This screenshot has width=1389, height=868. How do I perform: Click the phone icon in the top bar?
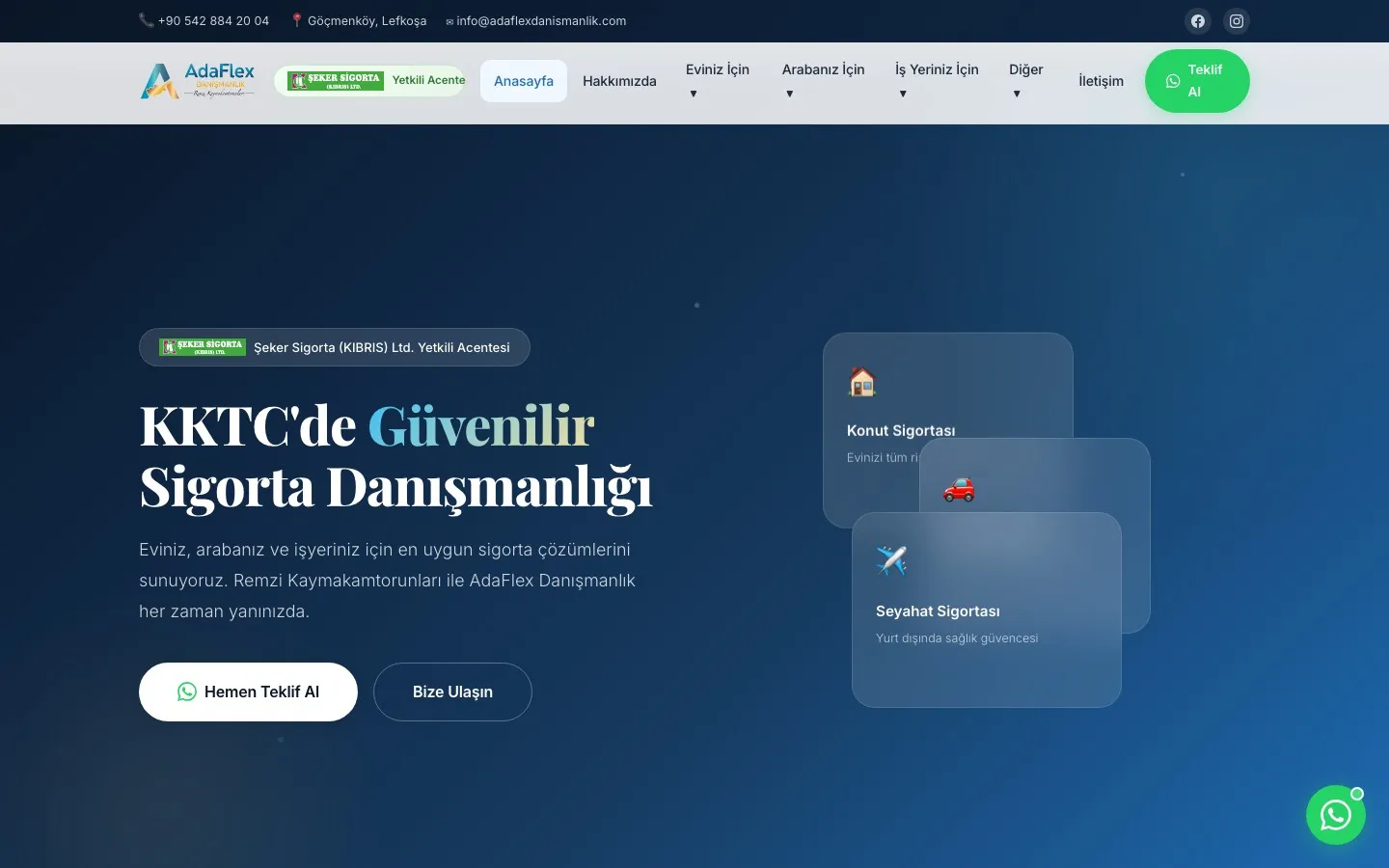(147, 20)
